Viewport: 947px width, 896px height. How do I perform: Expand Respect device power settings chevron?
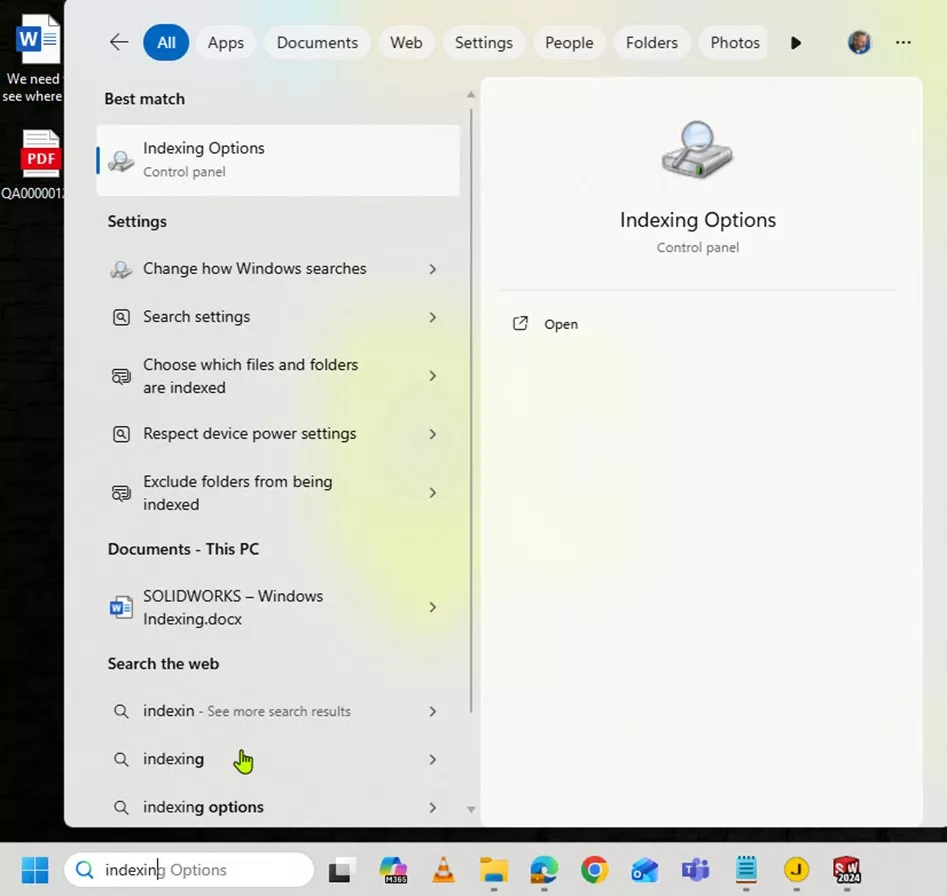[x=432, y=434]
